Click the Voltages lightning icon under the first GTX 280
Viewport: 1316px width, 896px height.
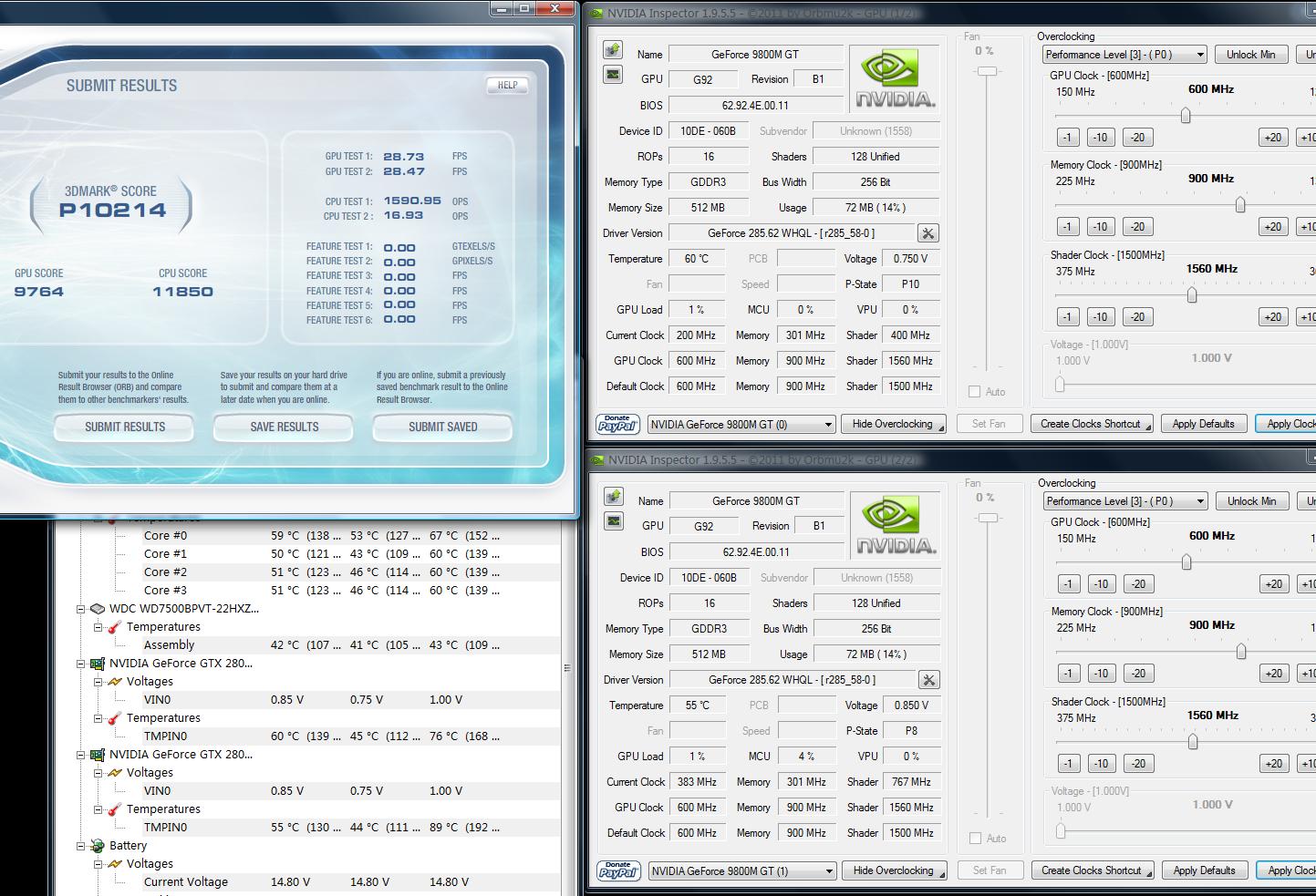pyautogui.click(x=114, y=681)
